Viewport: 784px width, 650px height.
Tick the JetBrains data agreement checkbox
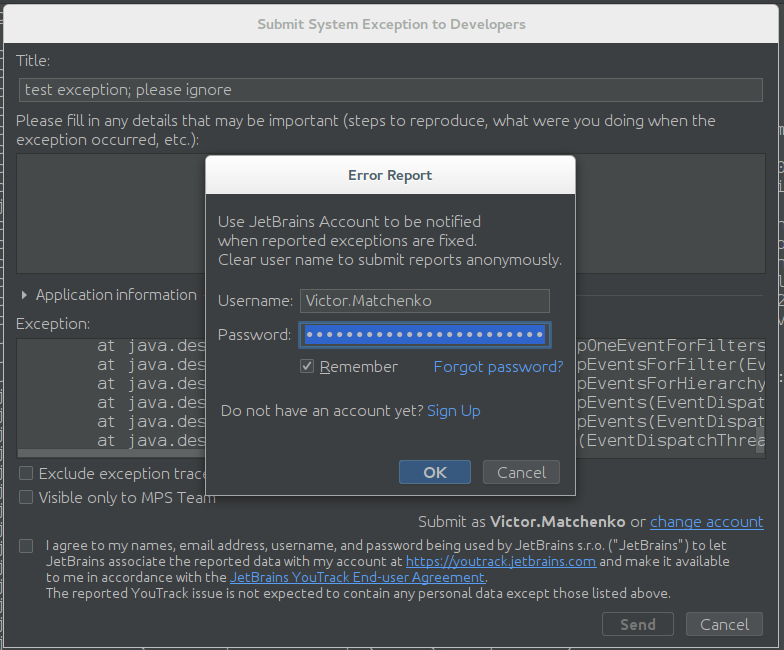pyautogui.click(x=27, y=546)
